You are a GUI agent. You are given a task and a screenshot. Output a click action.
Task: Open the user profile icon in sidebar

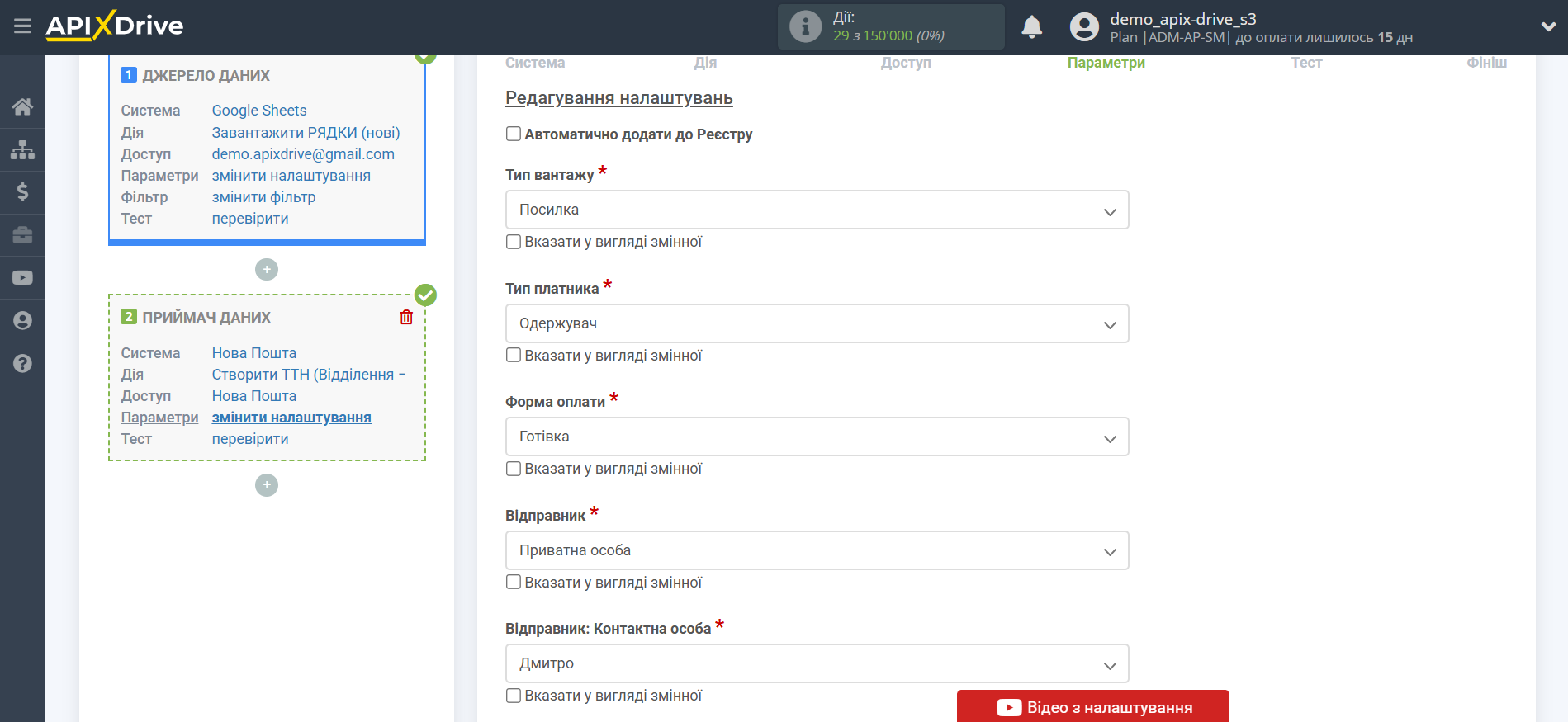click(x=22, y=321)
